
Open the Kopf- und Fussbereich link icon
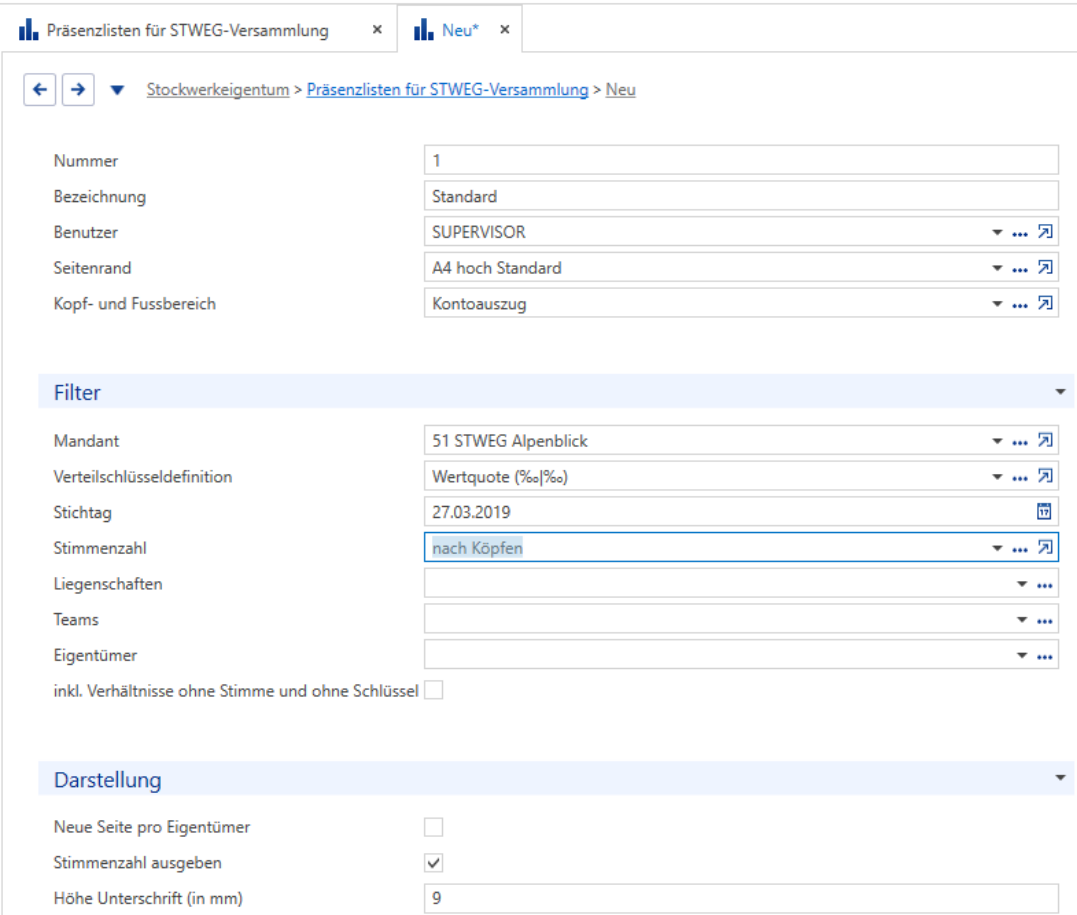1045,304
